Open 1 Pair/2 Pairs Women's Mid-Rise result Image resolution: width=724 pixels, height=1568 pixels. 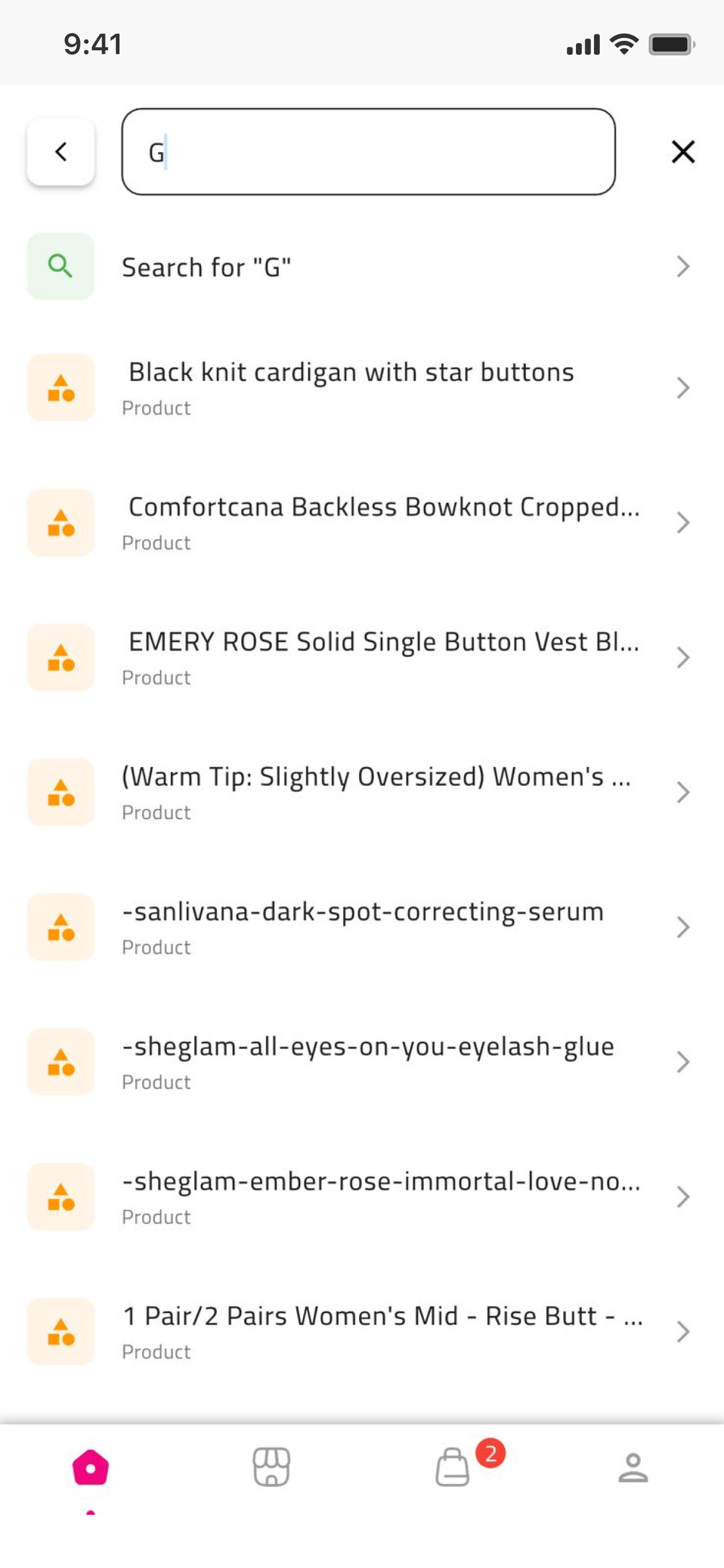(362, 1332)
